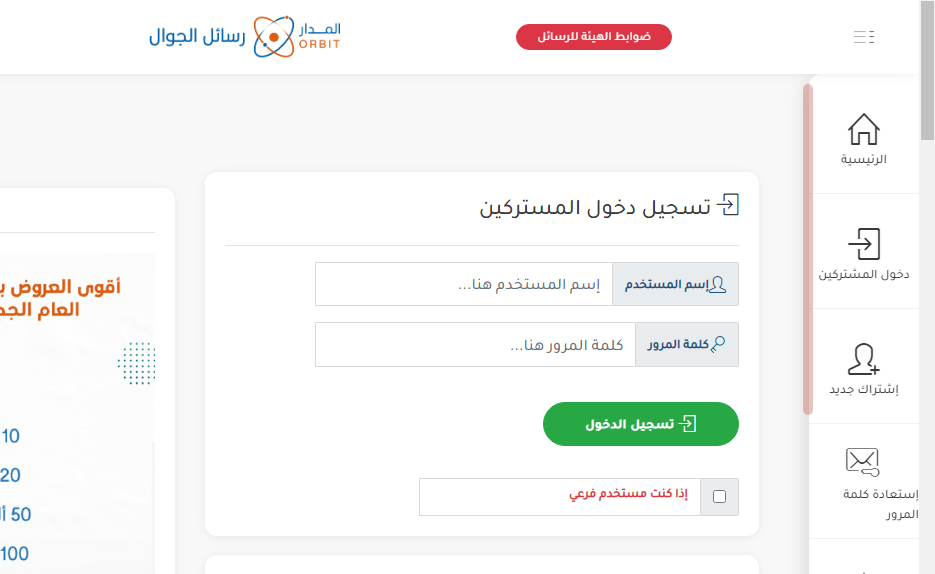
Task: Click the Orbit logo in header
Action: point(246,37)
